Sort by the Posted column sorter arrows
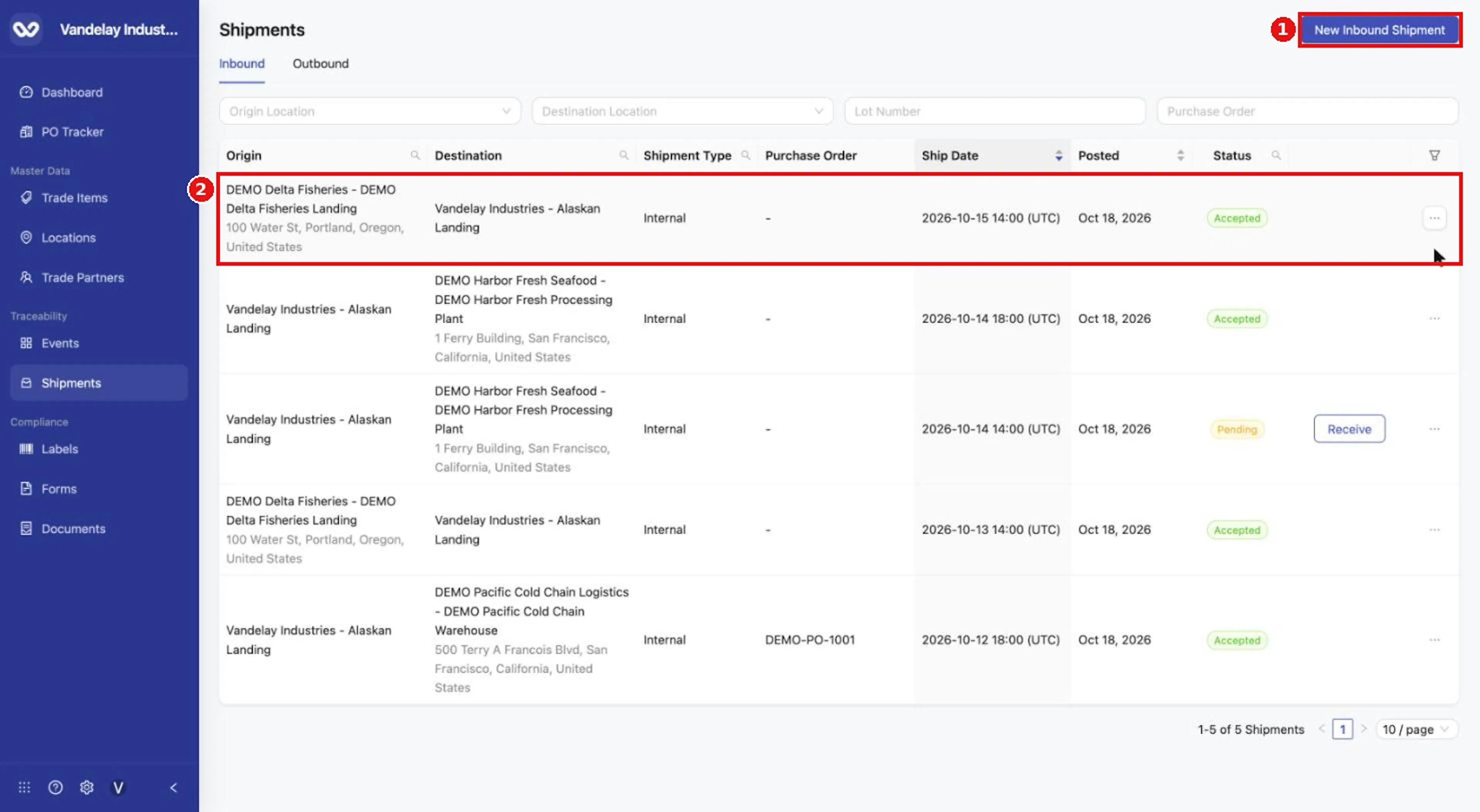Image resolution: width=1480 pixels, height=812 pixels. click(x=1180, y=155)
